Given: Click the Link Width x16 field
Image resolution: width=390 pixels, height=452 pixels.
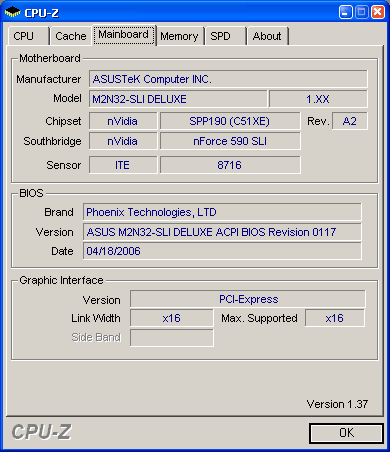Looking at the screenshot, I should pos(172,318).
